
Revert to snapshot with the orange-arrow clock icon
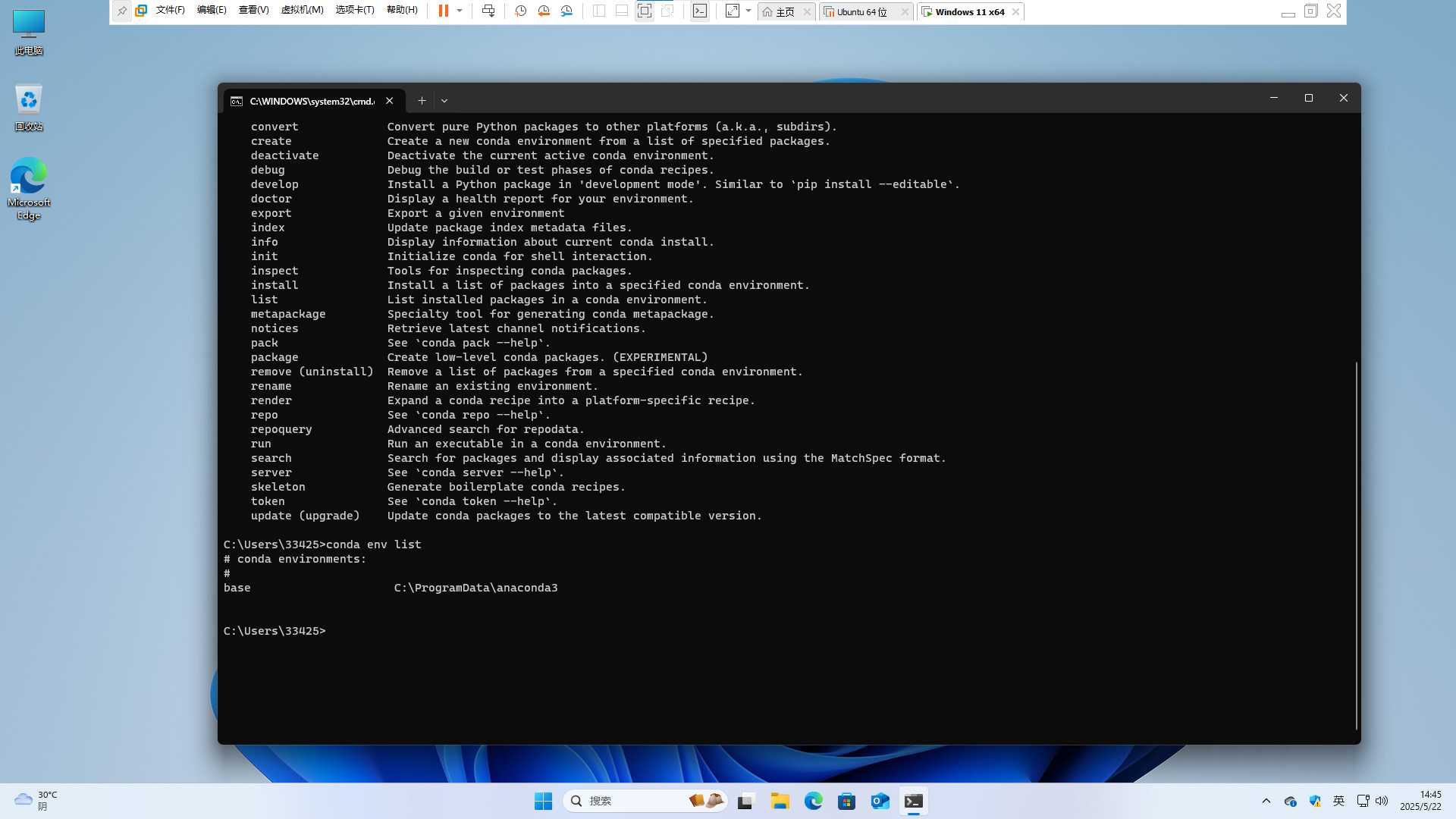click(x=544, y=11)
